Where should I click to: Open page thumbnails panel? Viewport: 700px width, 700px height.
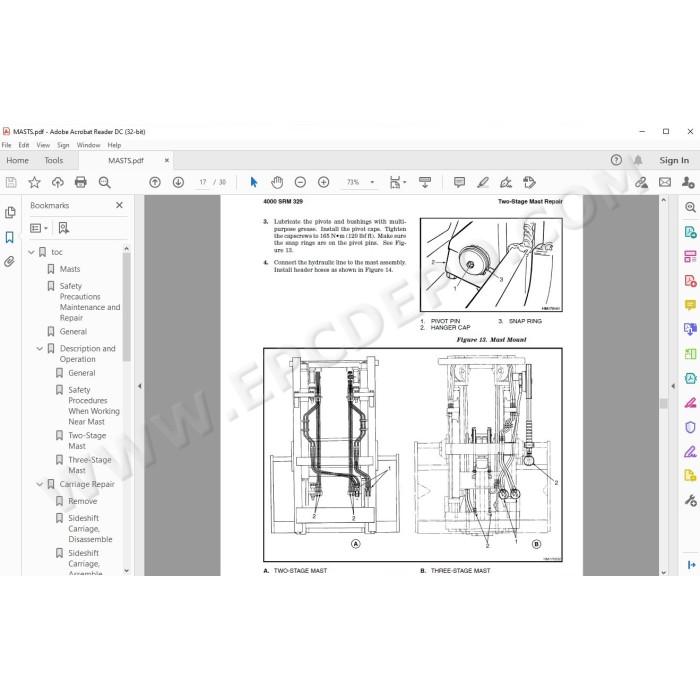click(10, 213)
